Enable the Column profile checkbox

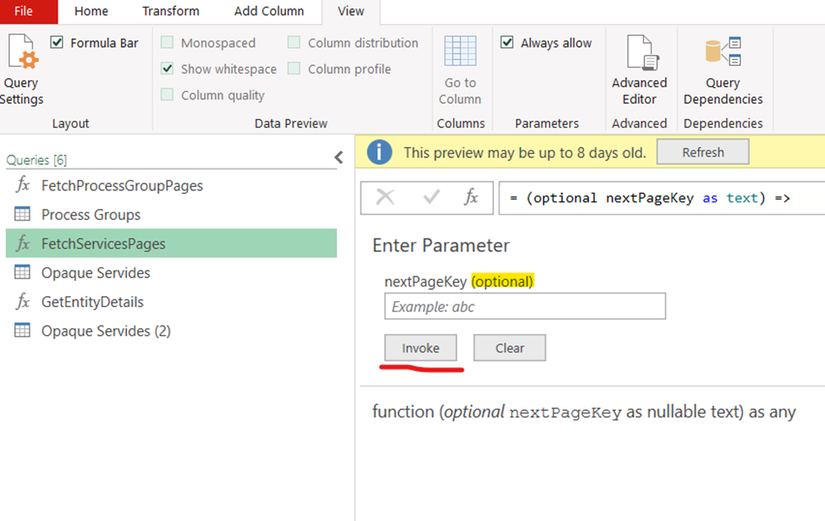(294, 69)
